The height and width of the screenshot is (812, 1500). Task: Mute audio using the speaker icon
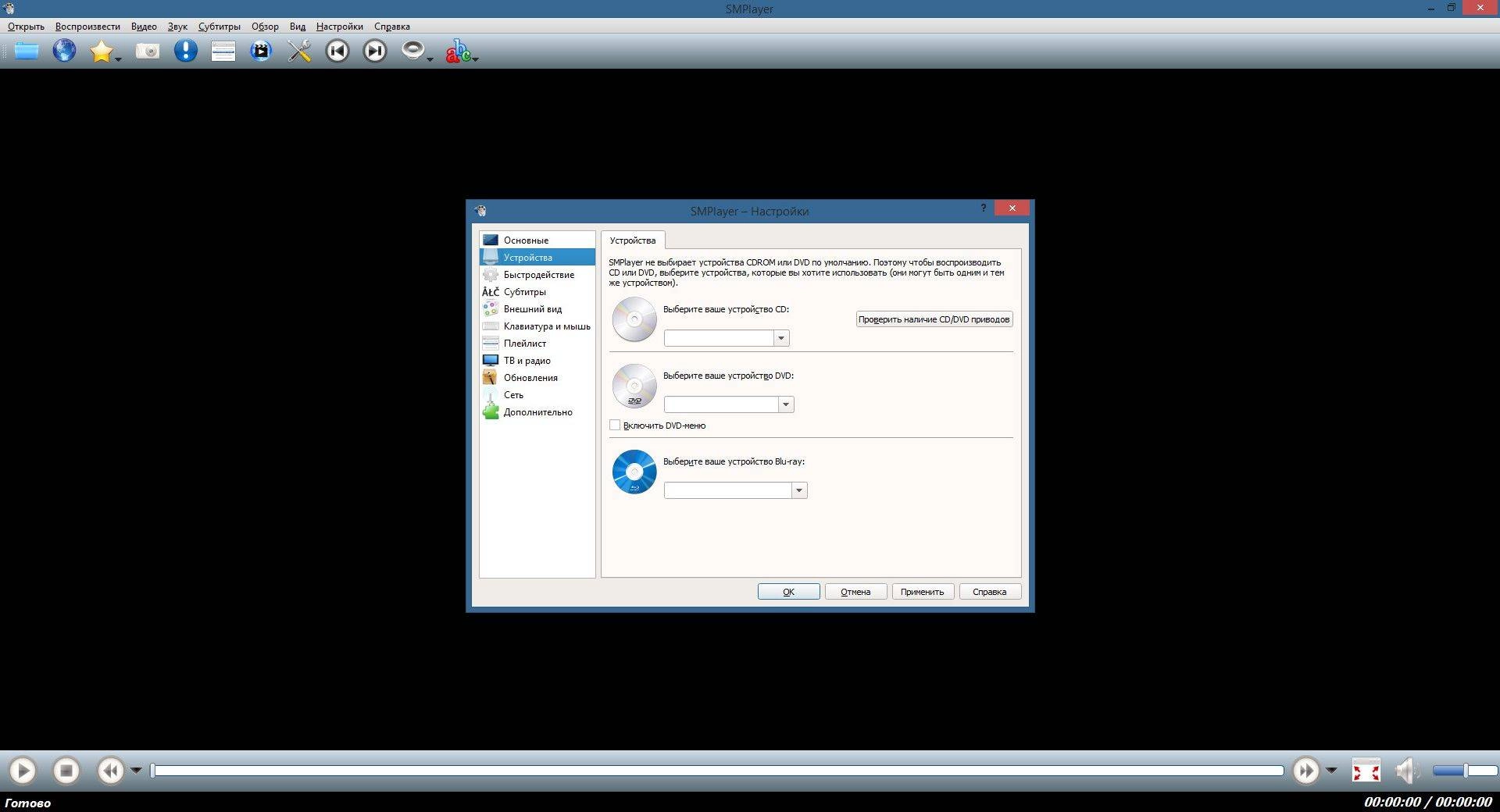(1407, 771)
